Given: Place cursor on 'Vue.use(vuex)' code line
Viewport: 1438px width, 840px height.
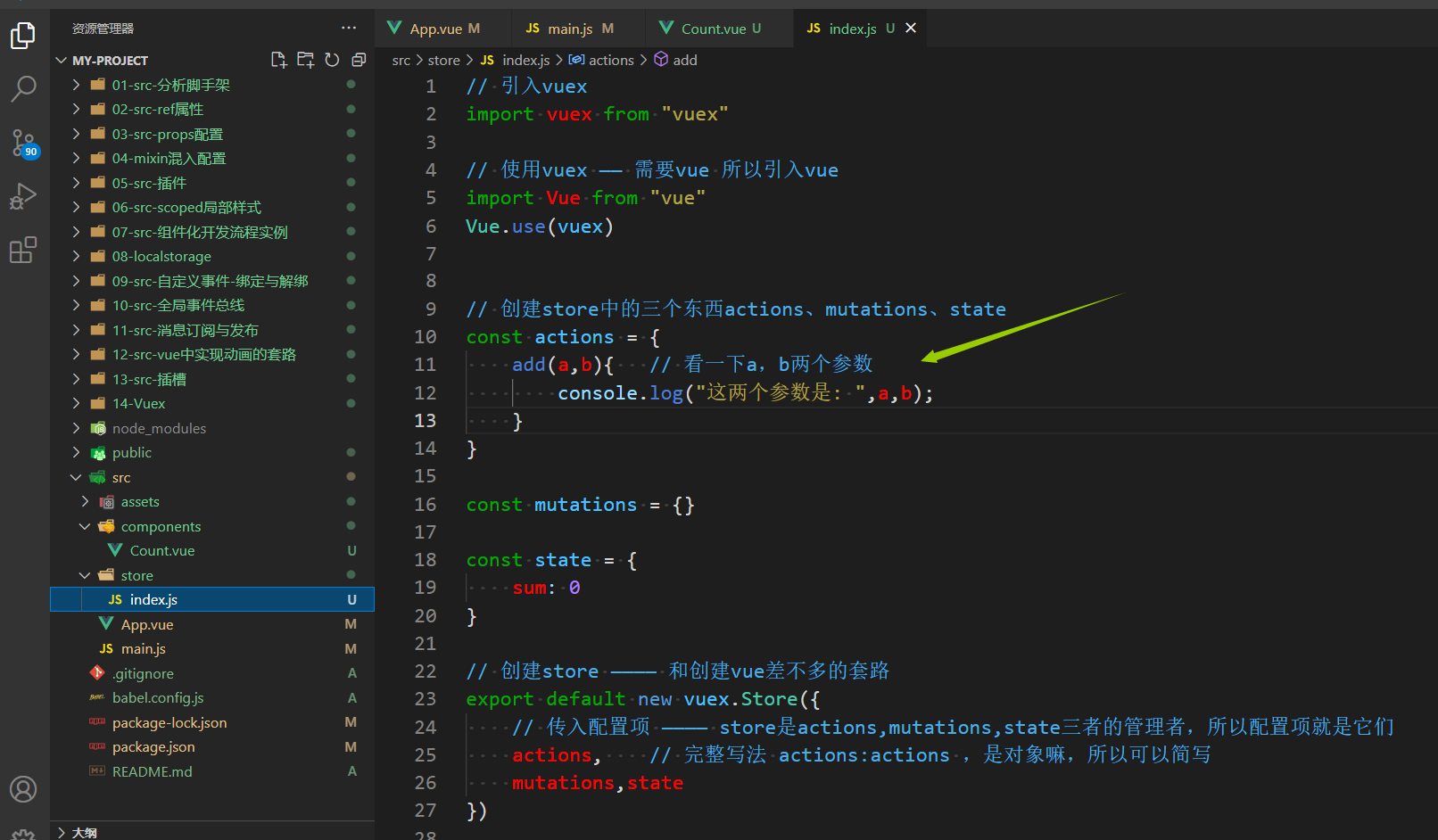Looking at the screenshot, I should tap(540, 226).
